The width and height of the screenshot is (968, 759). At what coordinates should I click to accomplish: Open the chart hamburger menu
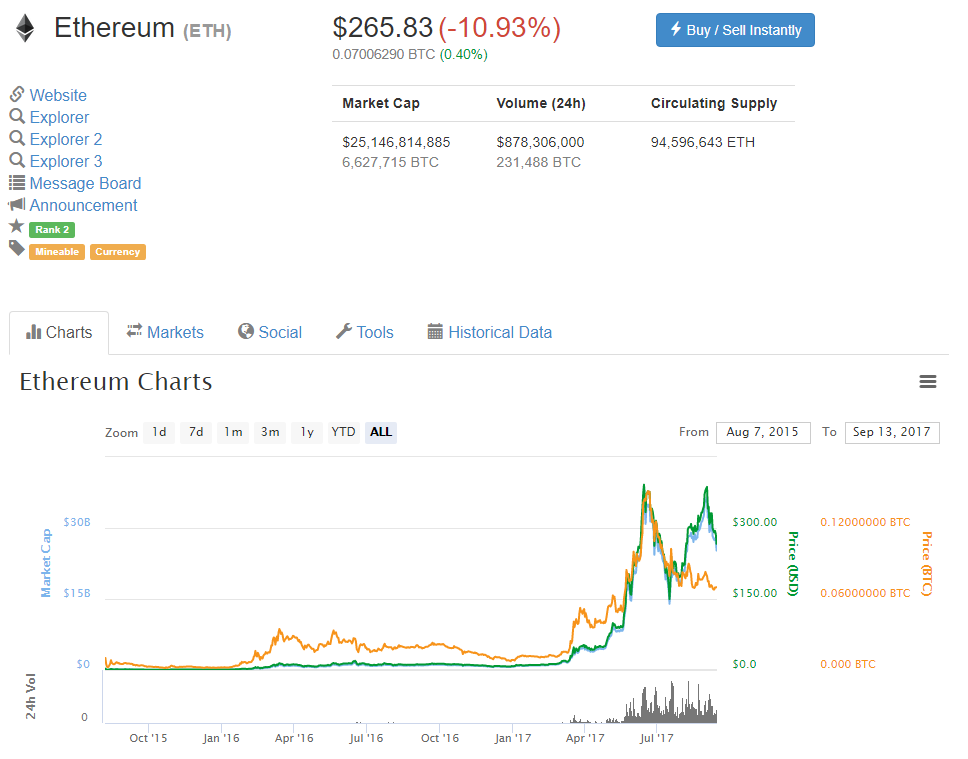tap(927, 381)
